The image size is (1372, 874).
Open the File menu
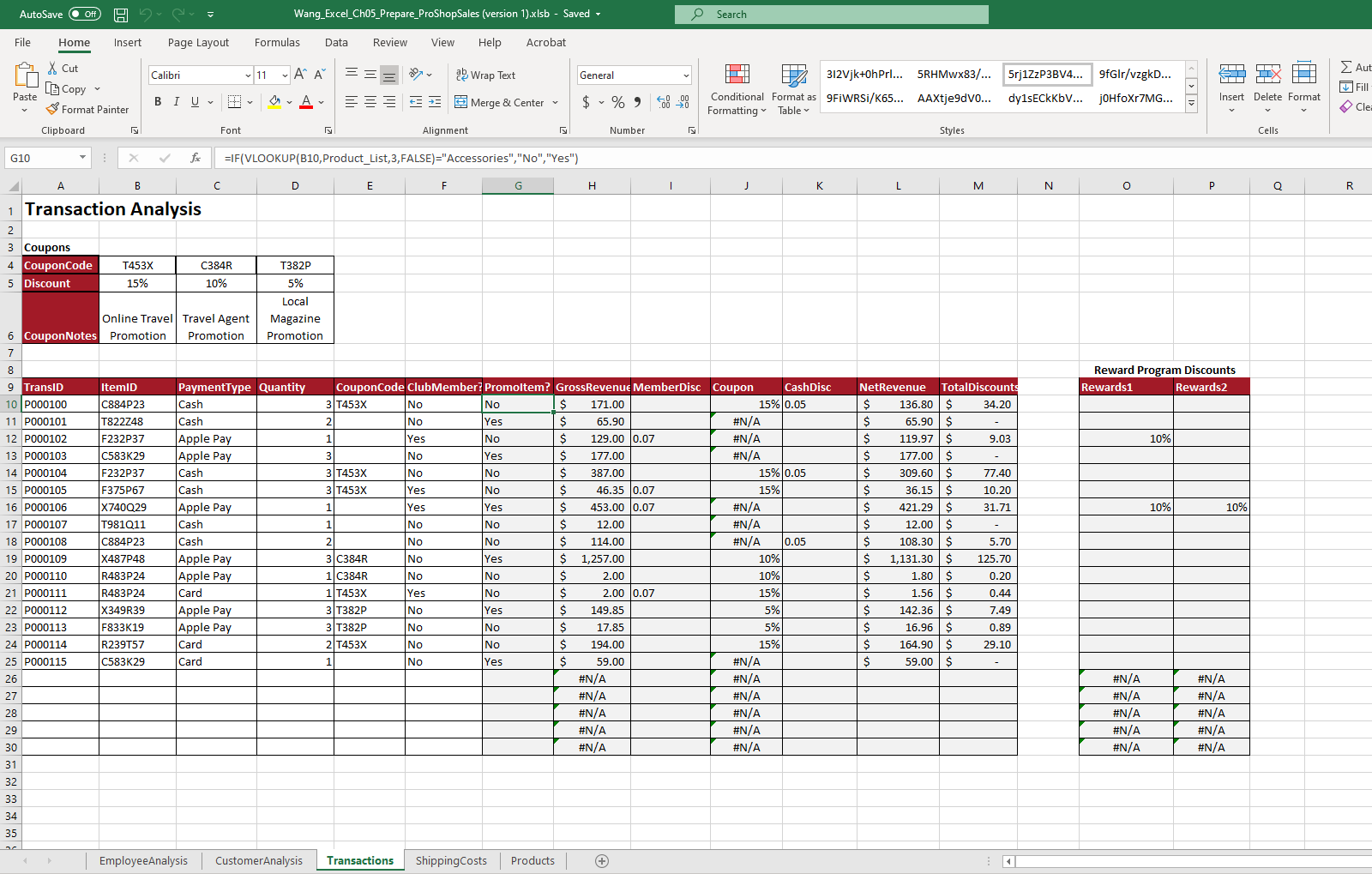coord(22,42)
